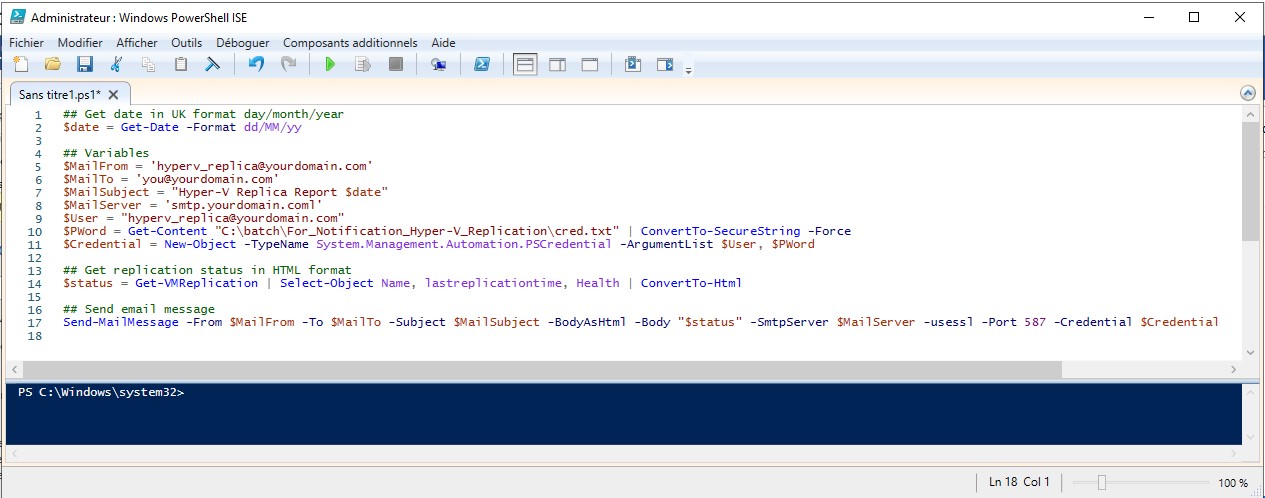This screenshot has width=1265, height=498.
Task: Open the Afficher menu
Action: pyautogui.click(x=137, y=43)
